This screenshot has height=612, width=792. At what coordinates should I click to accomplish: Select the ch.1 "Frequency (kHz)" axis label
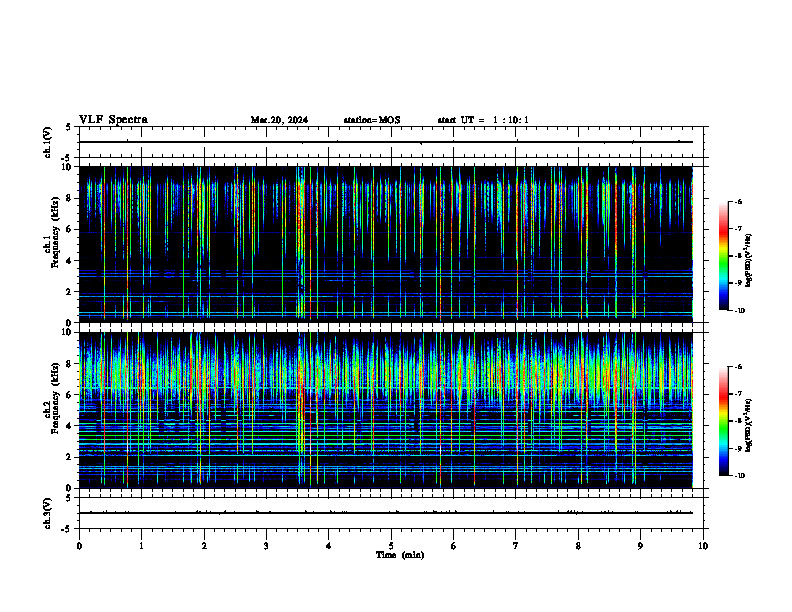pyautogui.click(x=55, y=232)
